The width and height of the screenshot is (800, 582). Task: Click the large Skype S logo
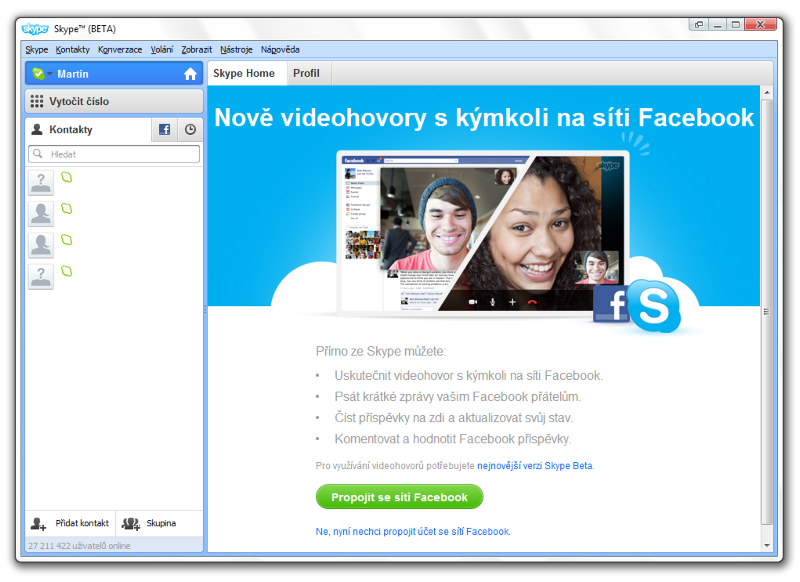[x=654, y=306]
